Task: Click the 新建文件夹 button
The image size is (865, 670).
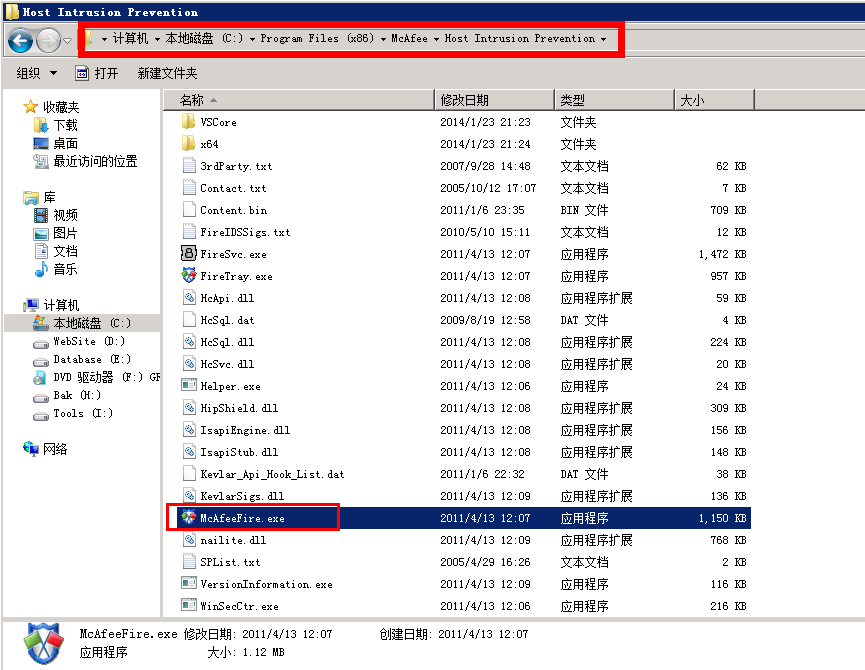Action: pos(167,73)
